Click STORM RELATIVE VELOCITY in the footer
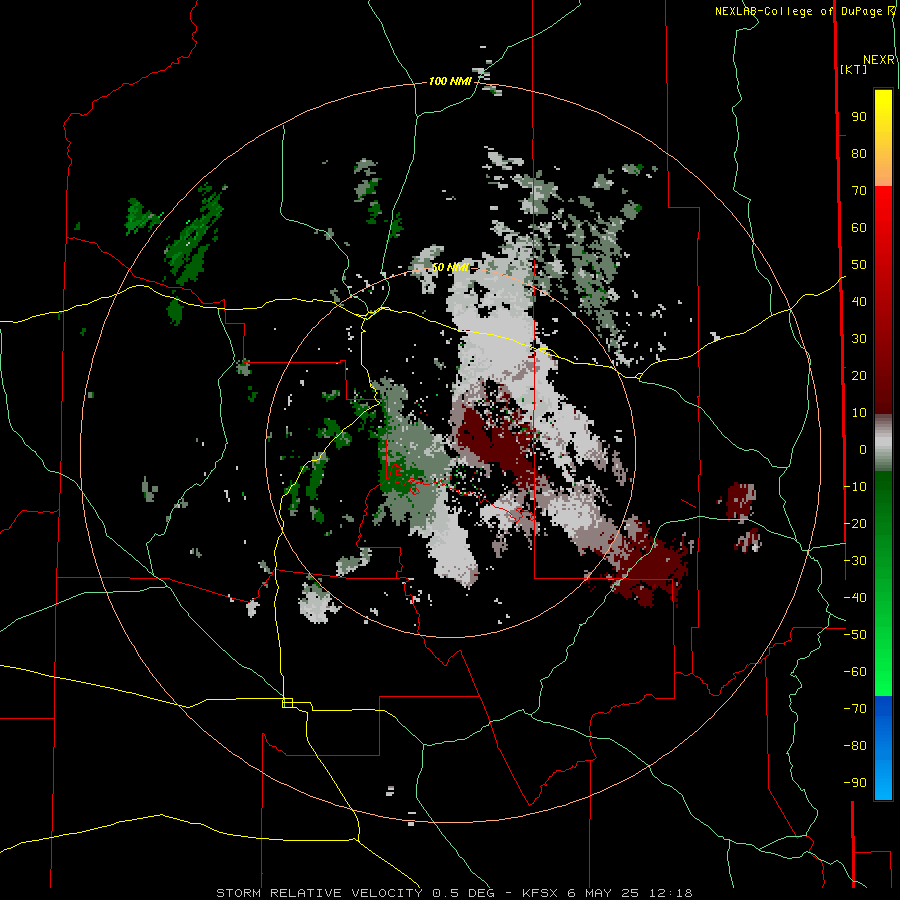The height and width of the screenshot is (900, 900). click(319, 893)
